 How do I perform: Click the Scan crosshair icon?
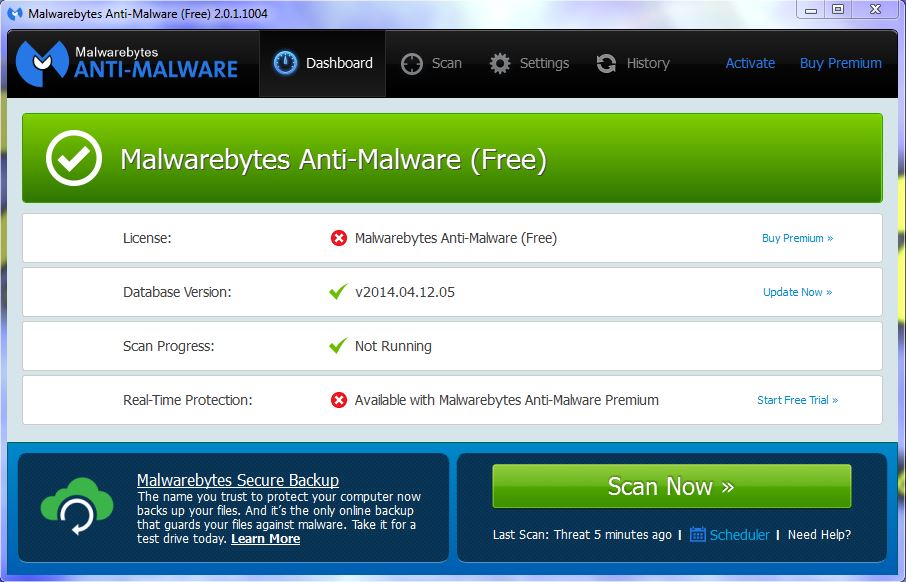click(412, 64)
